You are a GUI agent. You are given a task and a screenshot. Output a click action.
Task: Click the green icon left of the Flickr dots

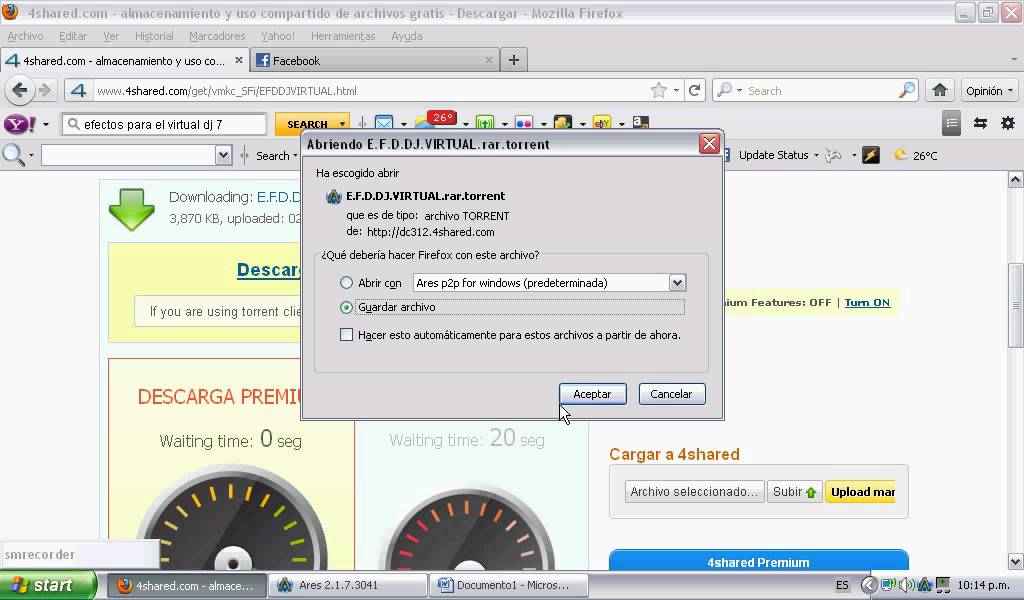click(485, 122)
